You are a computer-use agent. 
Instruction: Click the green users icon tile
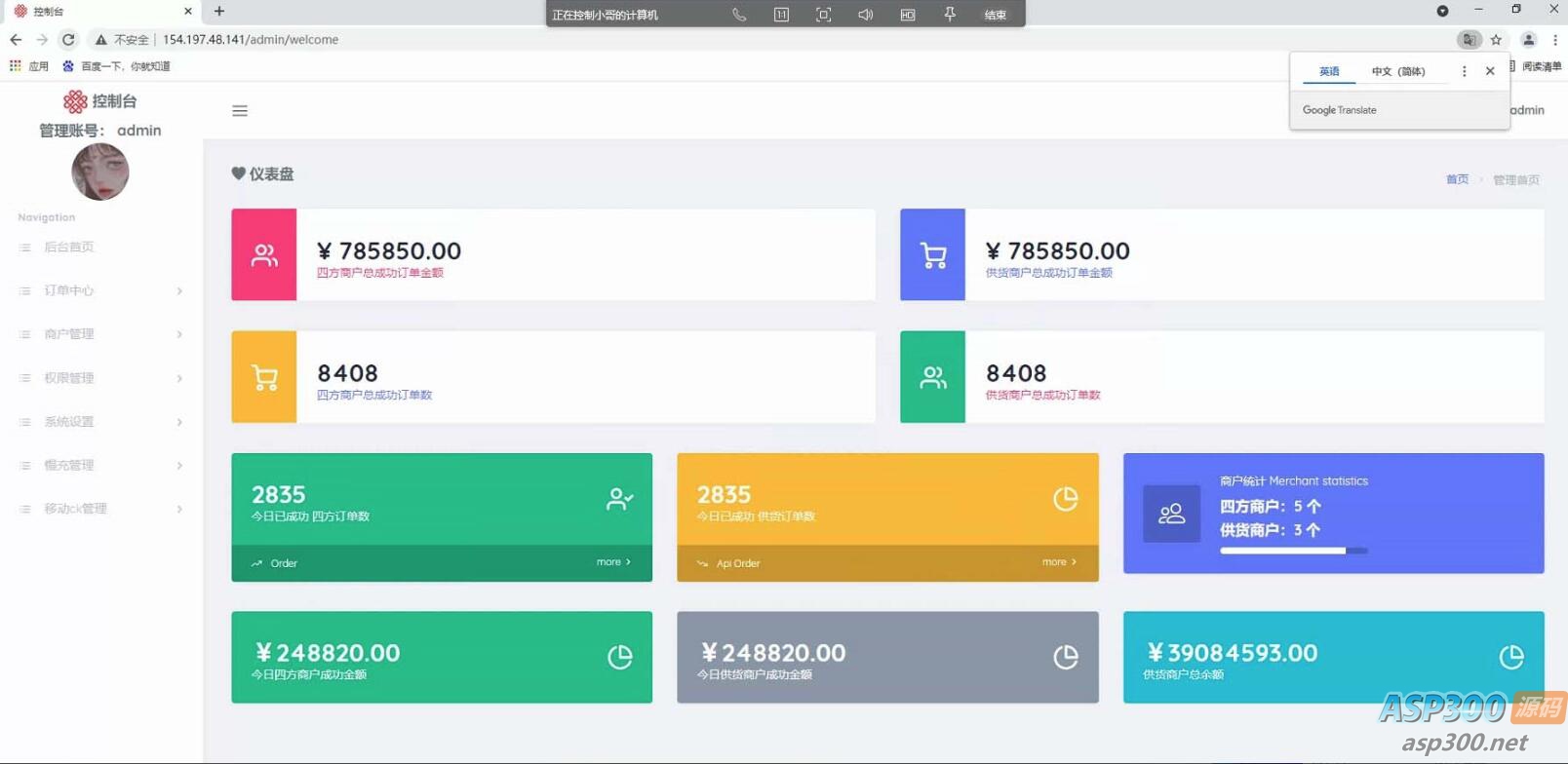coord(932,377)
